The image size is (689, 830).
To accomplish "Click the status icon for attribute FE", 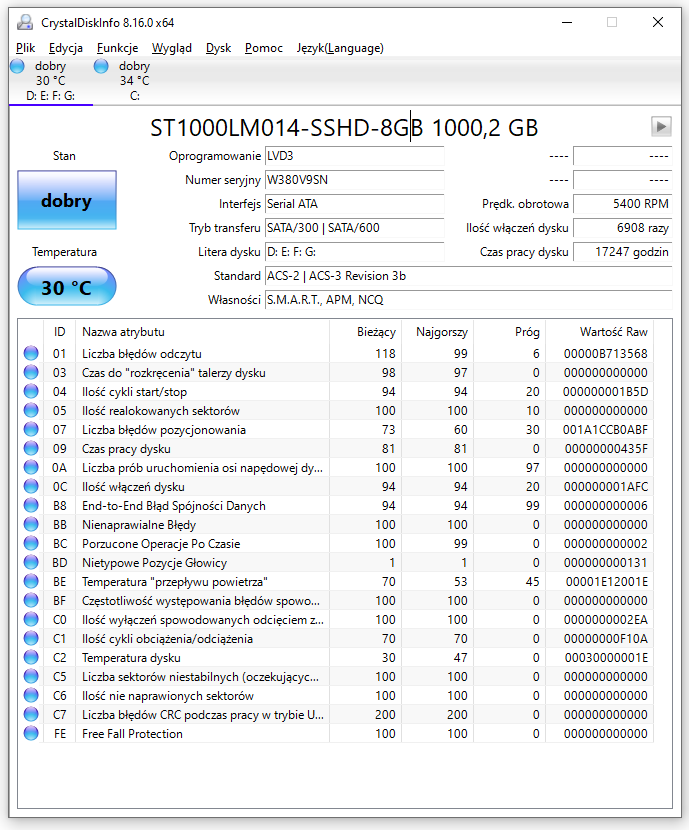I will pos(31,734).
